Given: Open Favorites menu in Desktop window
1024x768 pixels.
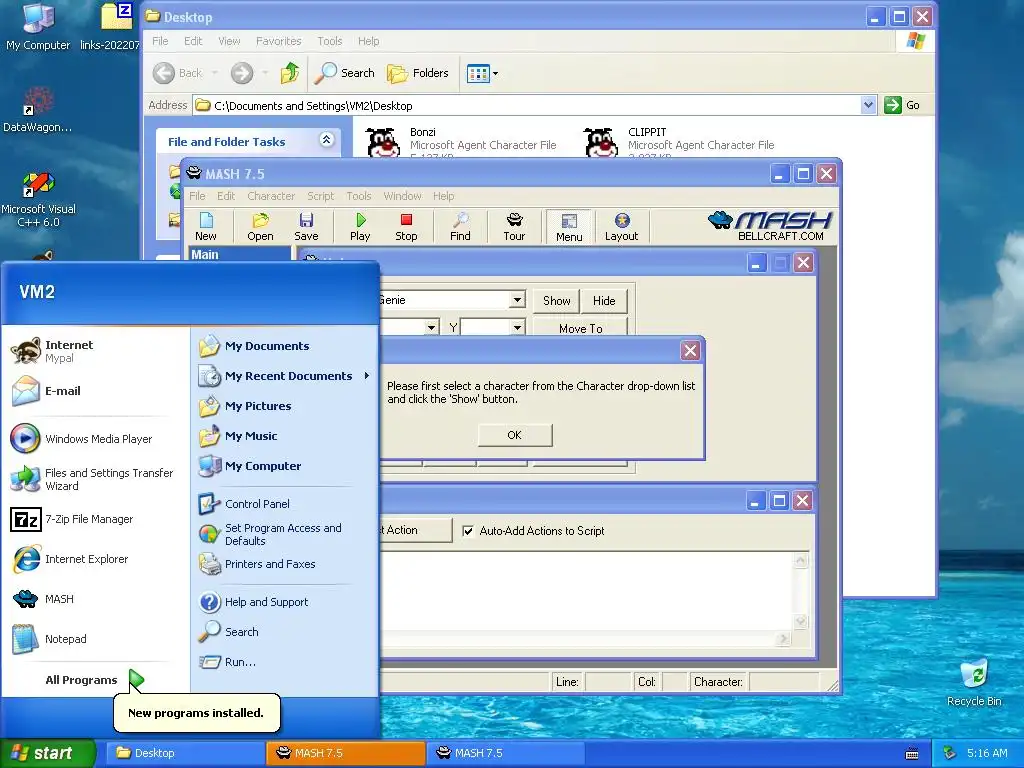Looking at the screenshot, I should pyautogui.click(x=278, y=41).
